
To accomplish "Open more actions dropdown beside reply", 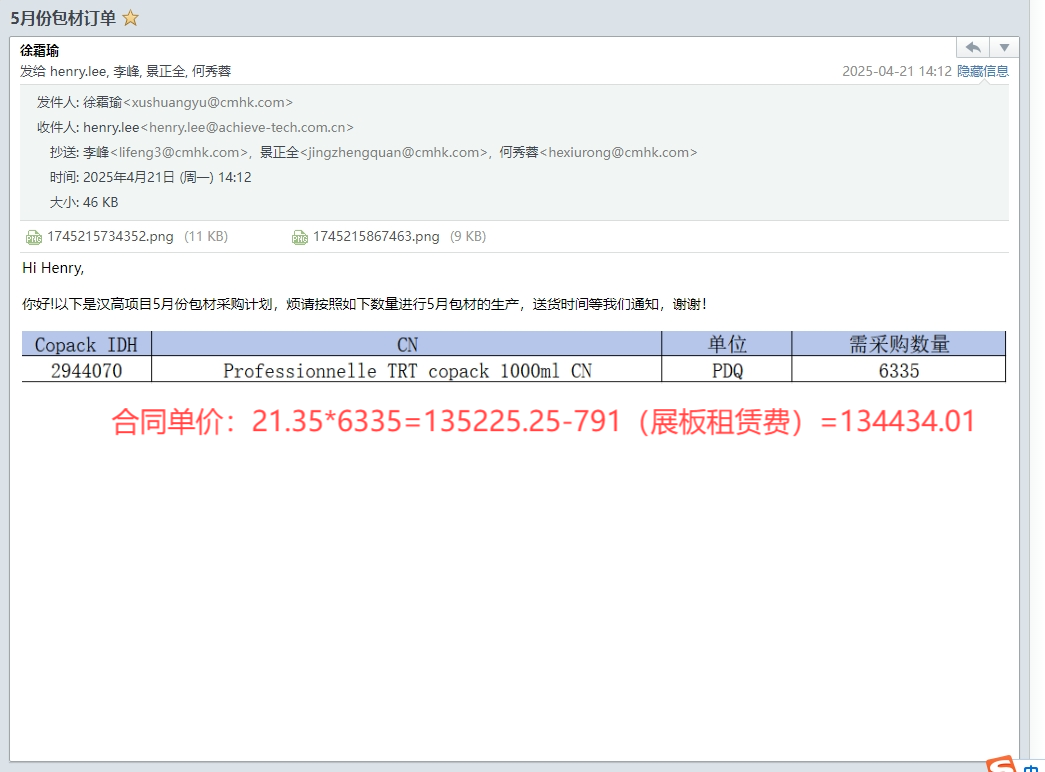I will (1004, 48).
